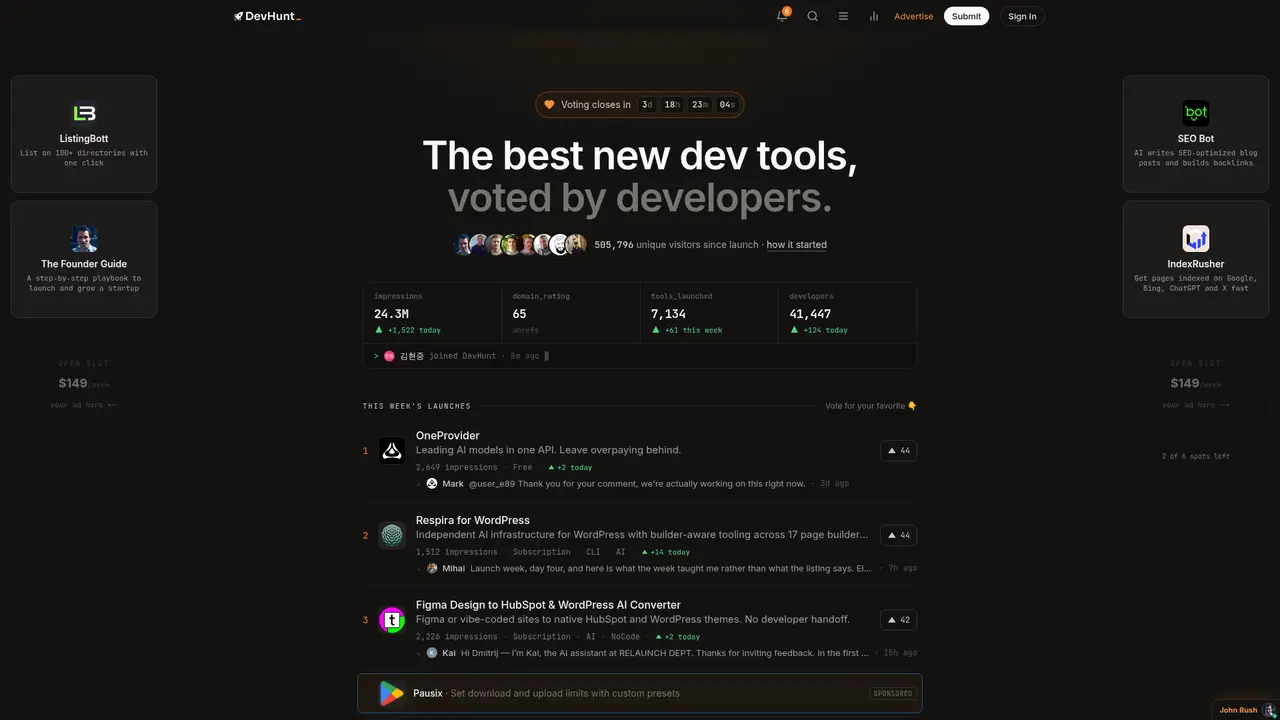Click the tools_launched 7,134 stat
This screenshot has width=1280, height=720.
(x=709, y=314)
